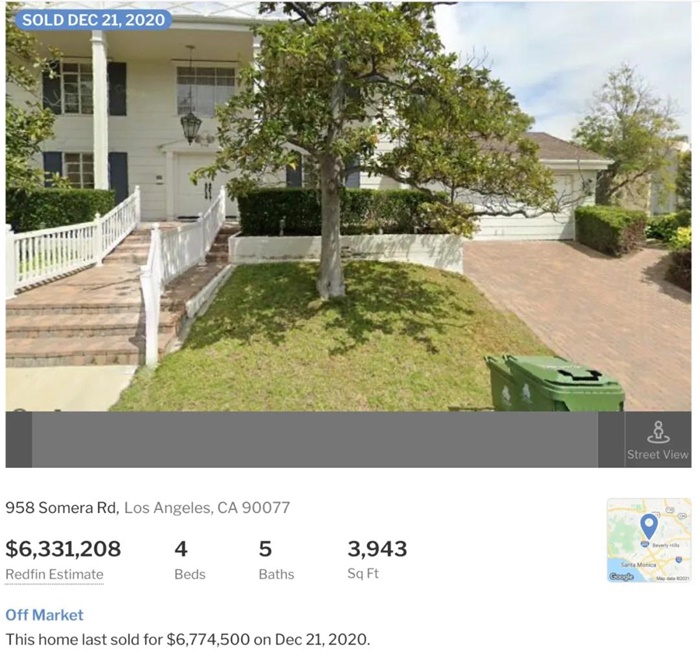700x653 pixels.
Task: Open the main house photo
Action: pyautogui.click(x=348, y=206)
